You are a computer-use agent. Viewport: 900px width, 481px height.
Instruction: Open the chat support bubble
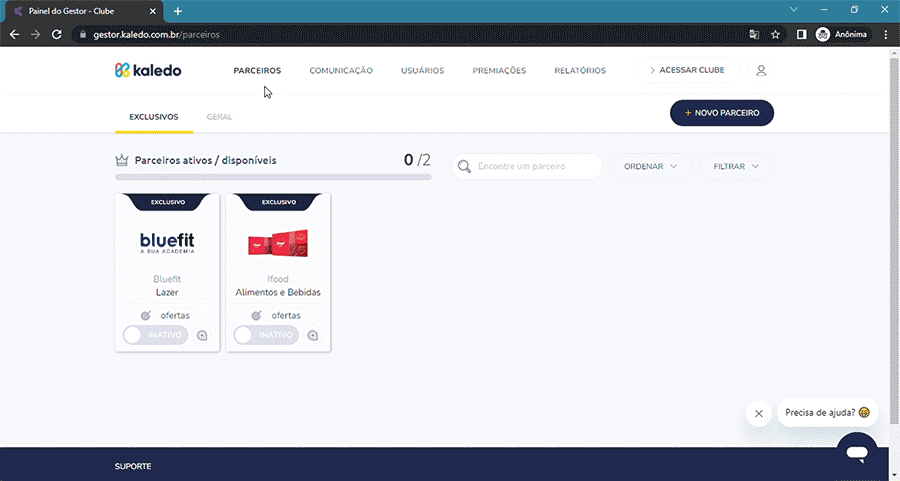(x=856, y=453)
